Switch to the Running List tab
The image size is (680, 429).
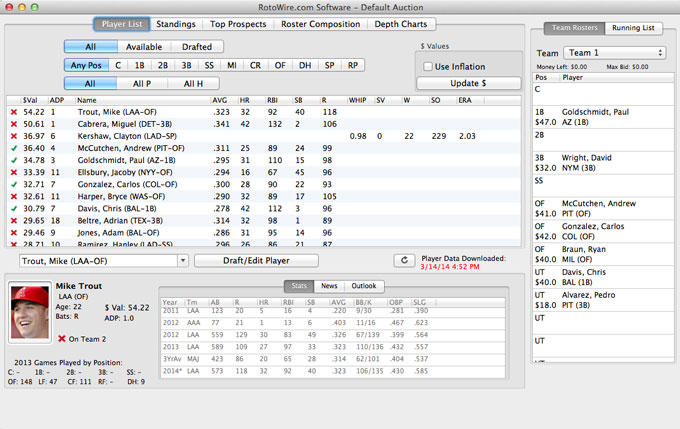click(633, 28)
